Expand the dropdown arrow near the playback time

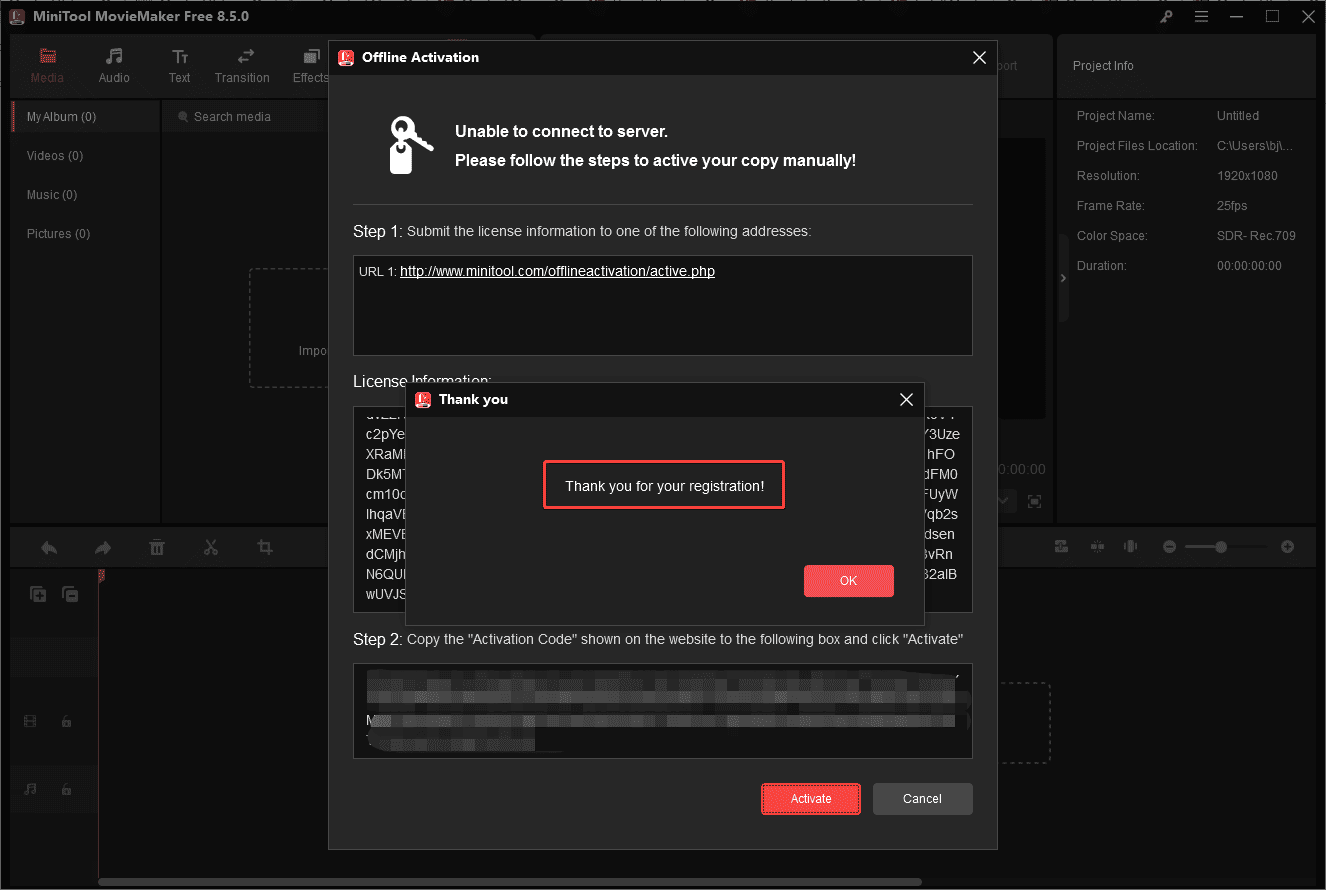pyautogui.click(x=1003, y=501)
